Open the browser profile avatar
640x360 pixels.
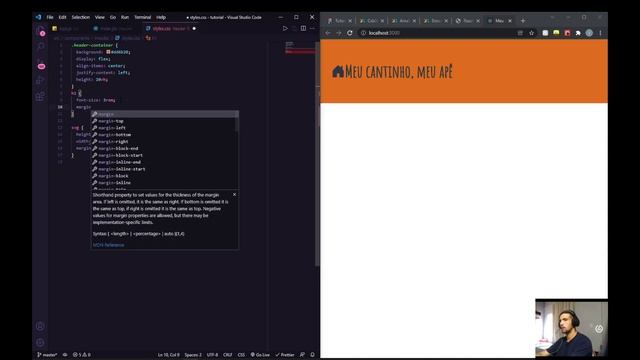589,33
